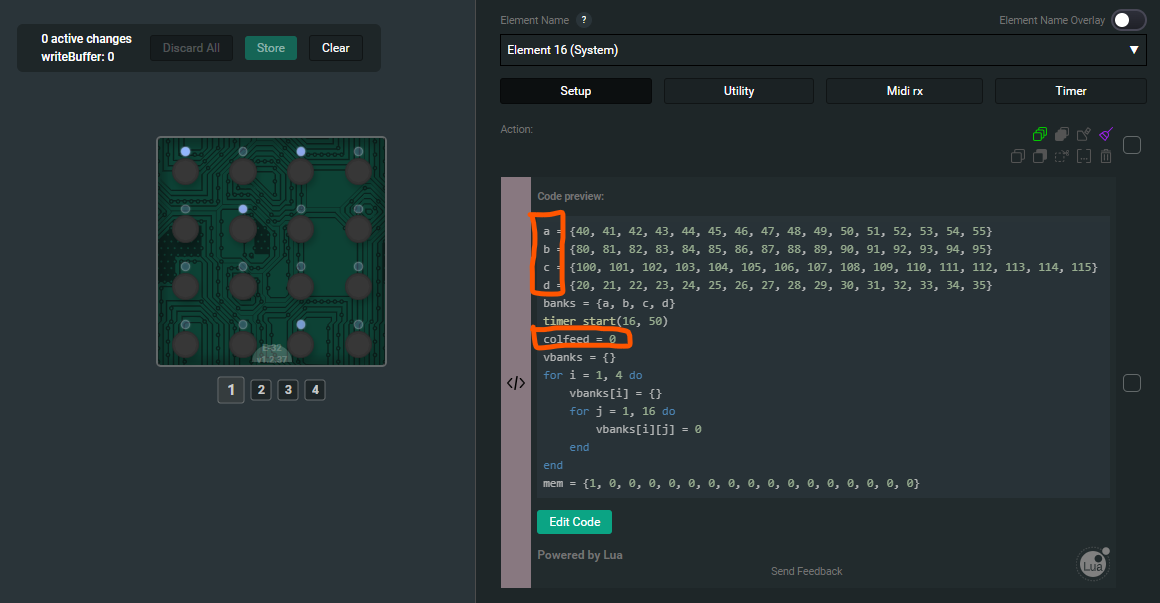Click the Lua logo badge

pos(1092,564)
